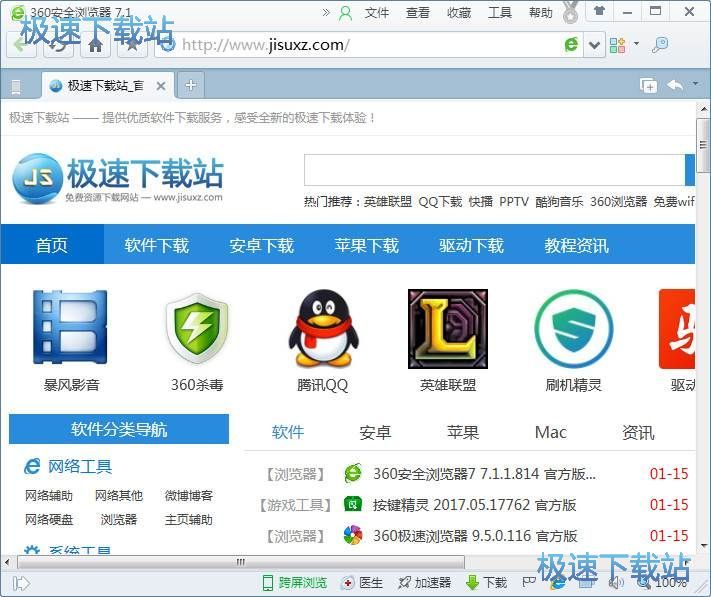
Task: Click the 腾讯QQ penguin icon
Action: pyautogui.click(x=323, y=328)
